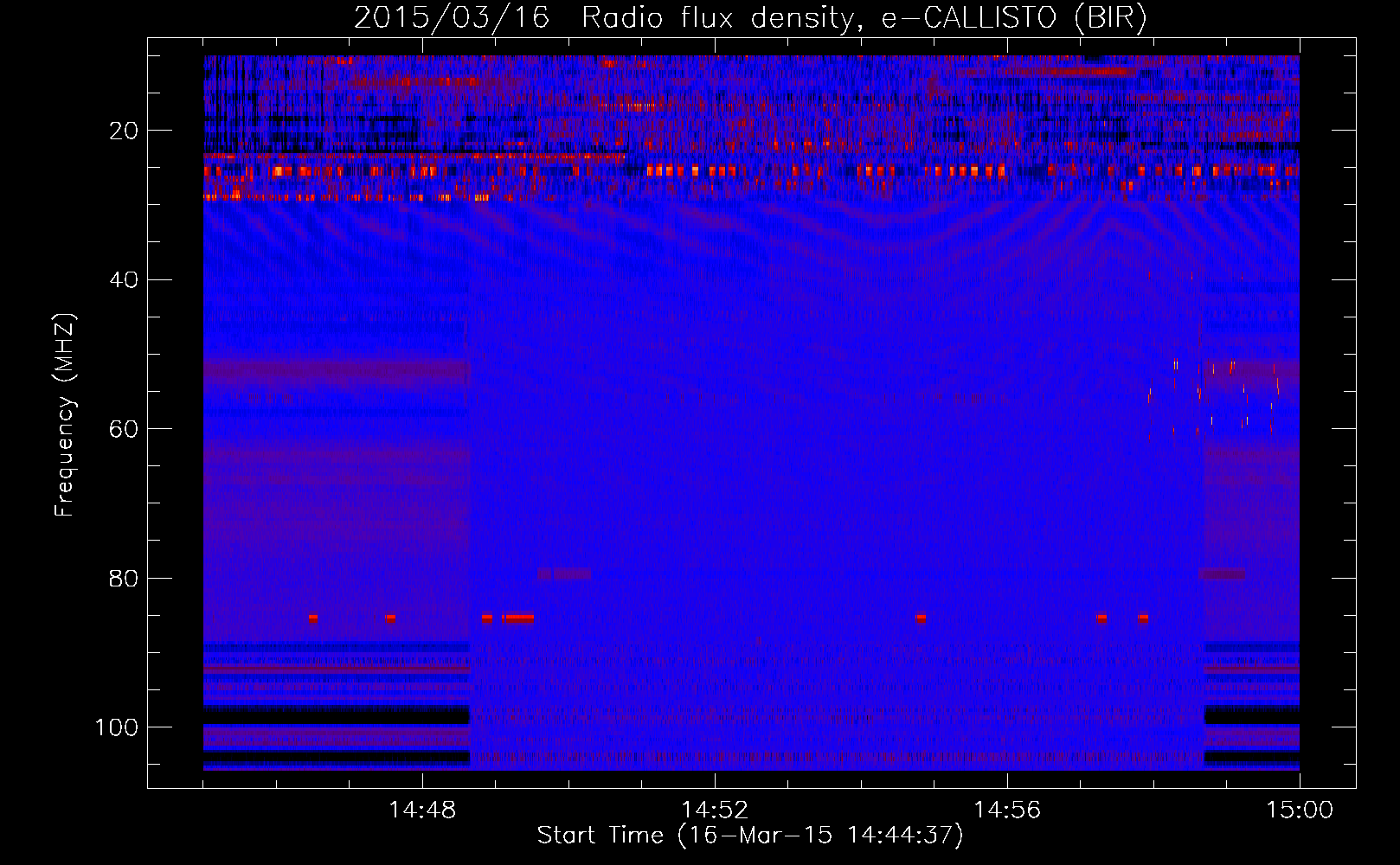
Task: Click the 14:48 time tick label
Action: click(422, 811)
